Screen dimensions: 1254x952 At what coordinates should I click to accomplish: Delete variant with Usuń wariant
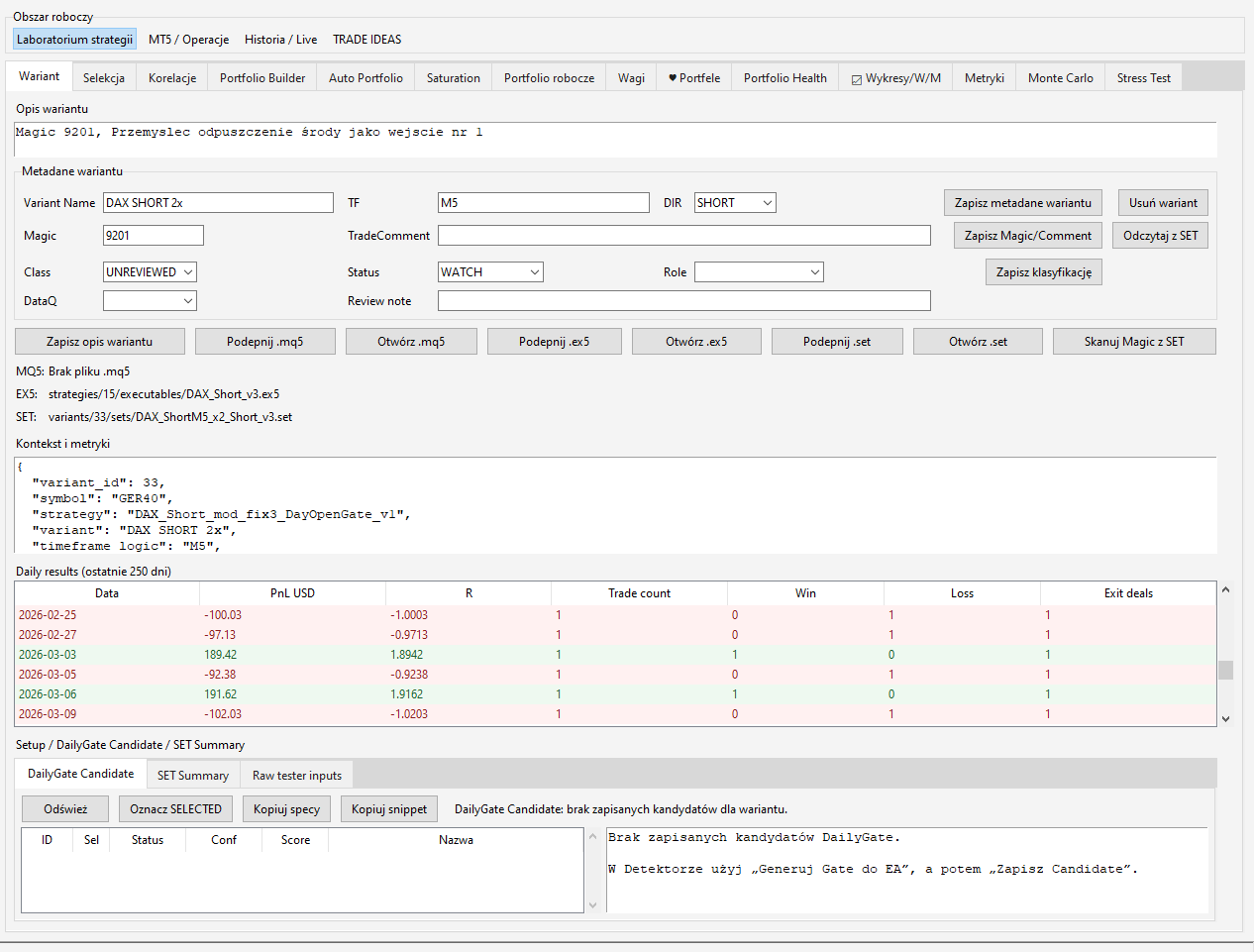[1163, 203]
